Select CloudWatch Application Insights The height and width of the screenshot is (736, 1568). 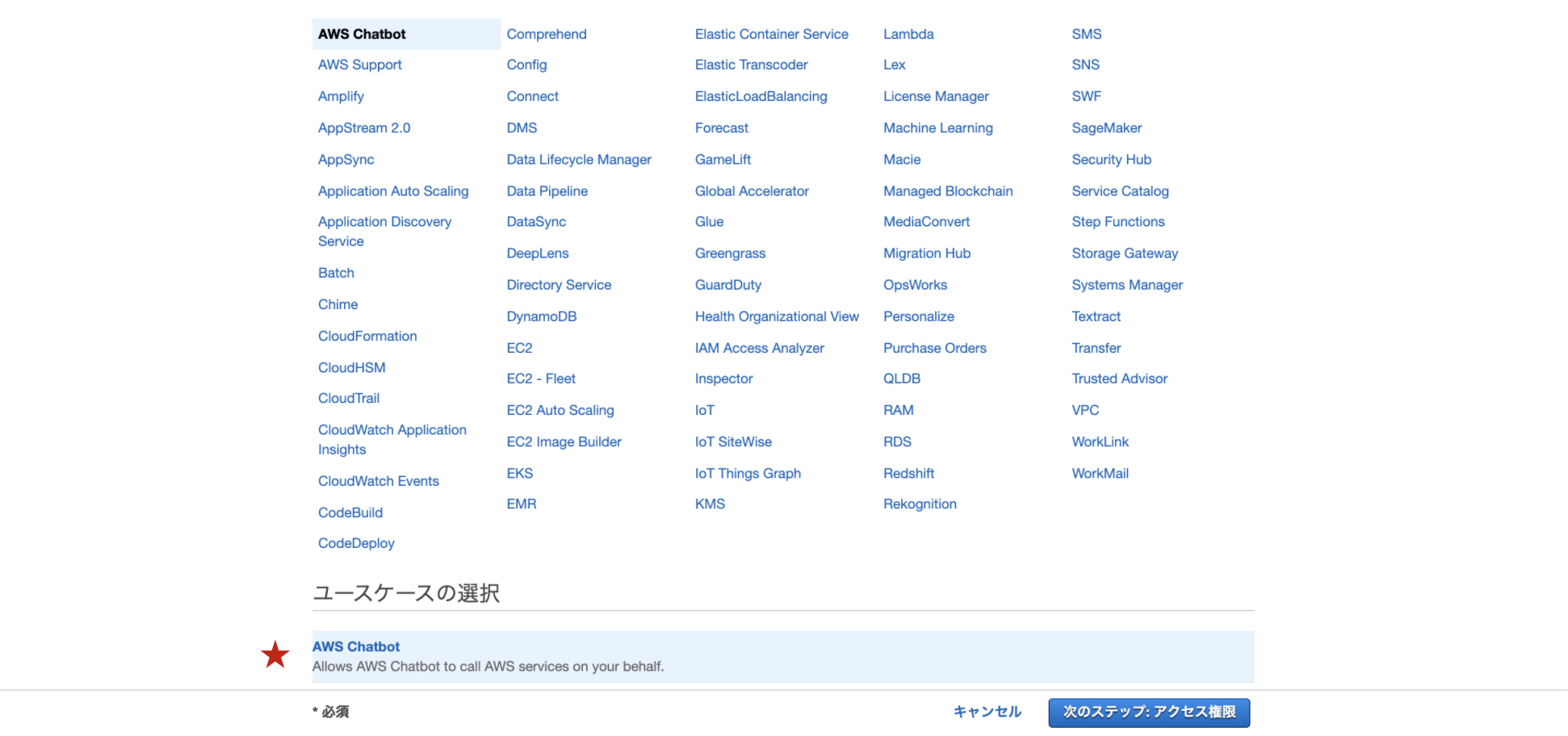pyautogui.click(x=392, y=440)
